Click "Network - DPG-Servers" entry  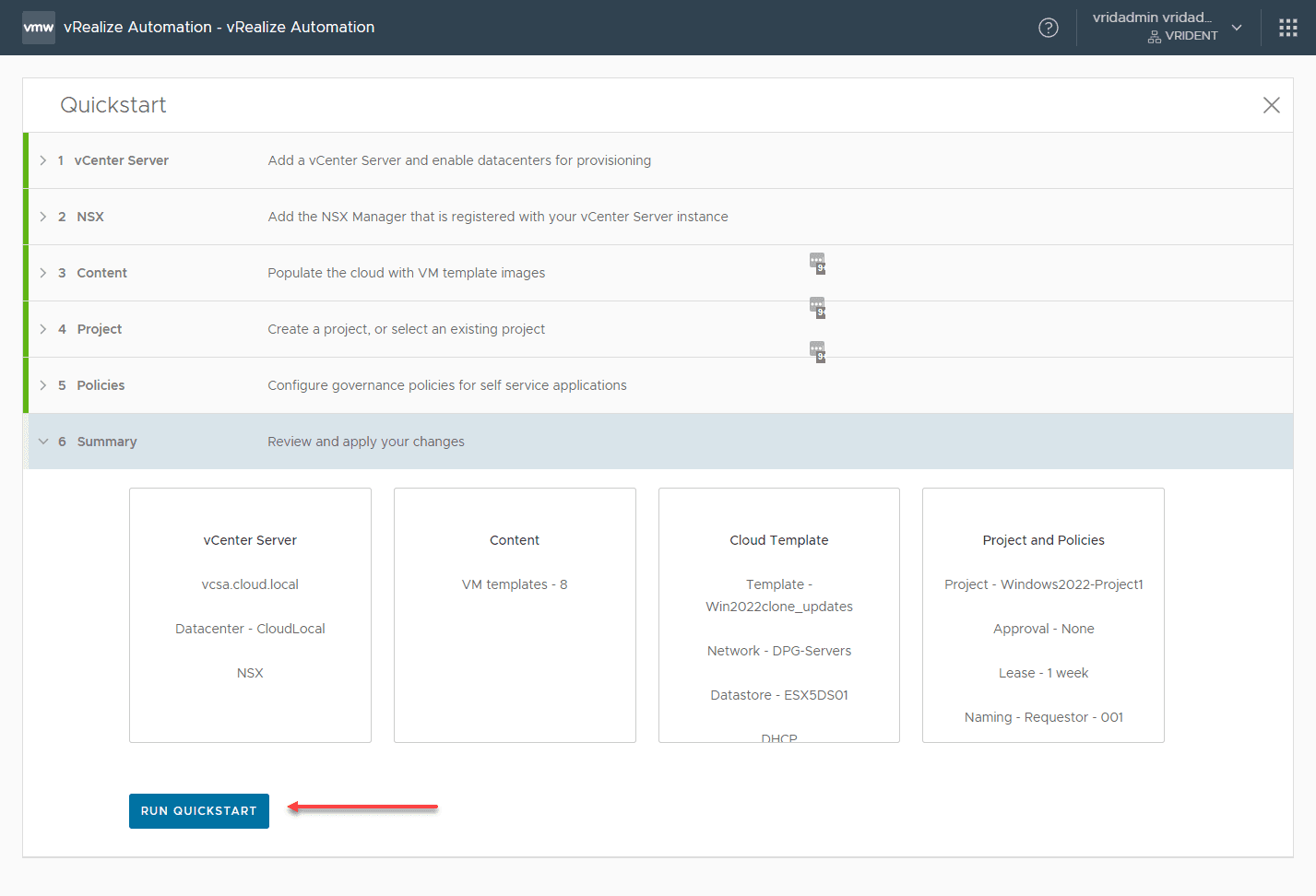(x=779, y=651)
